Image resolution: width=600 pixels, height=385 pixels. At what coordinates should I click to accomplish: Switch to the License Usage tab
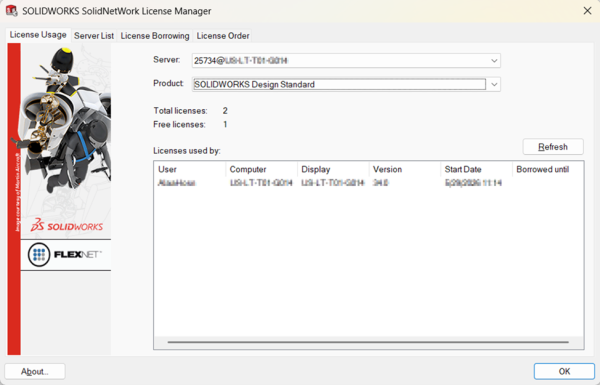click(38, 35)
